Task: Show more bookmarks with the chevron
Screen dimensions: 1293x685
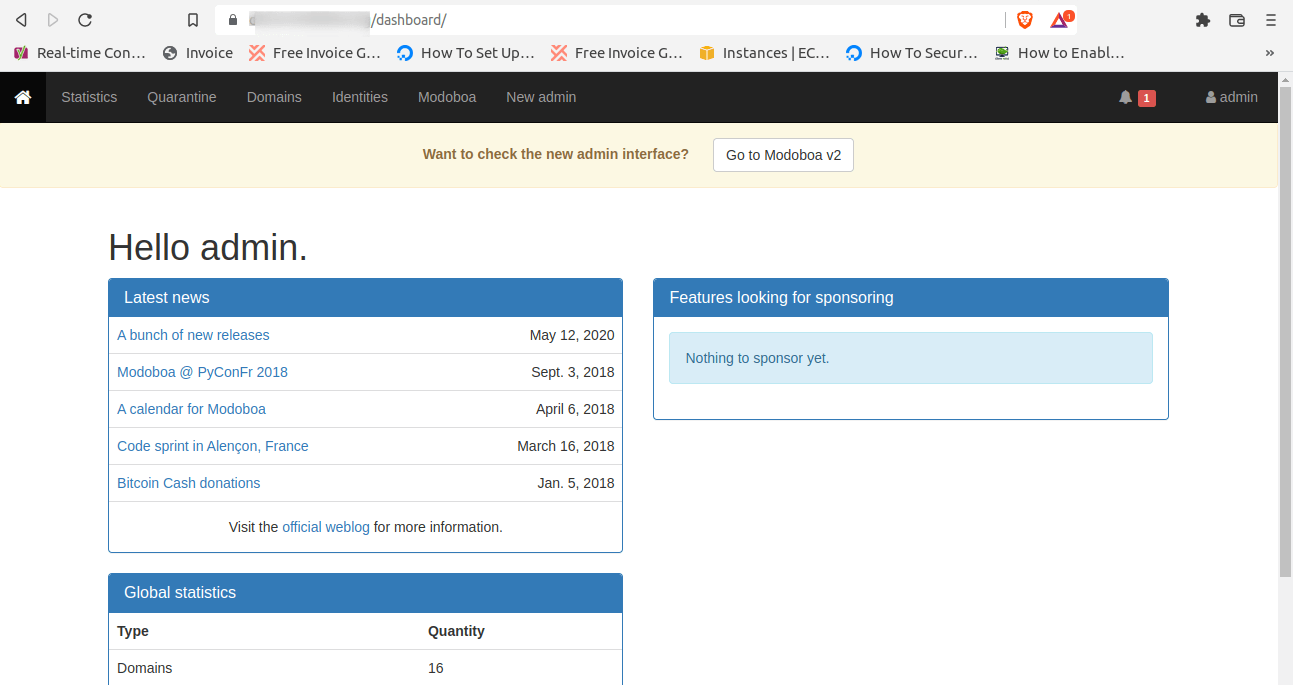Action: [x=1270, y=53]
